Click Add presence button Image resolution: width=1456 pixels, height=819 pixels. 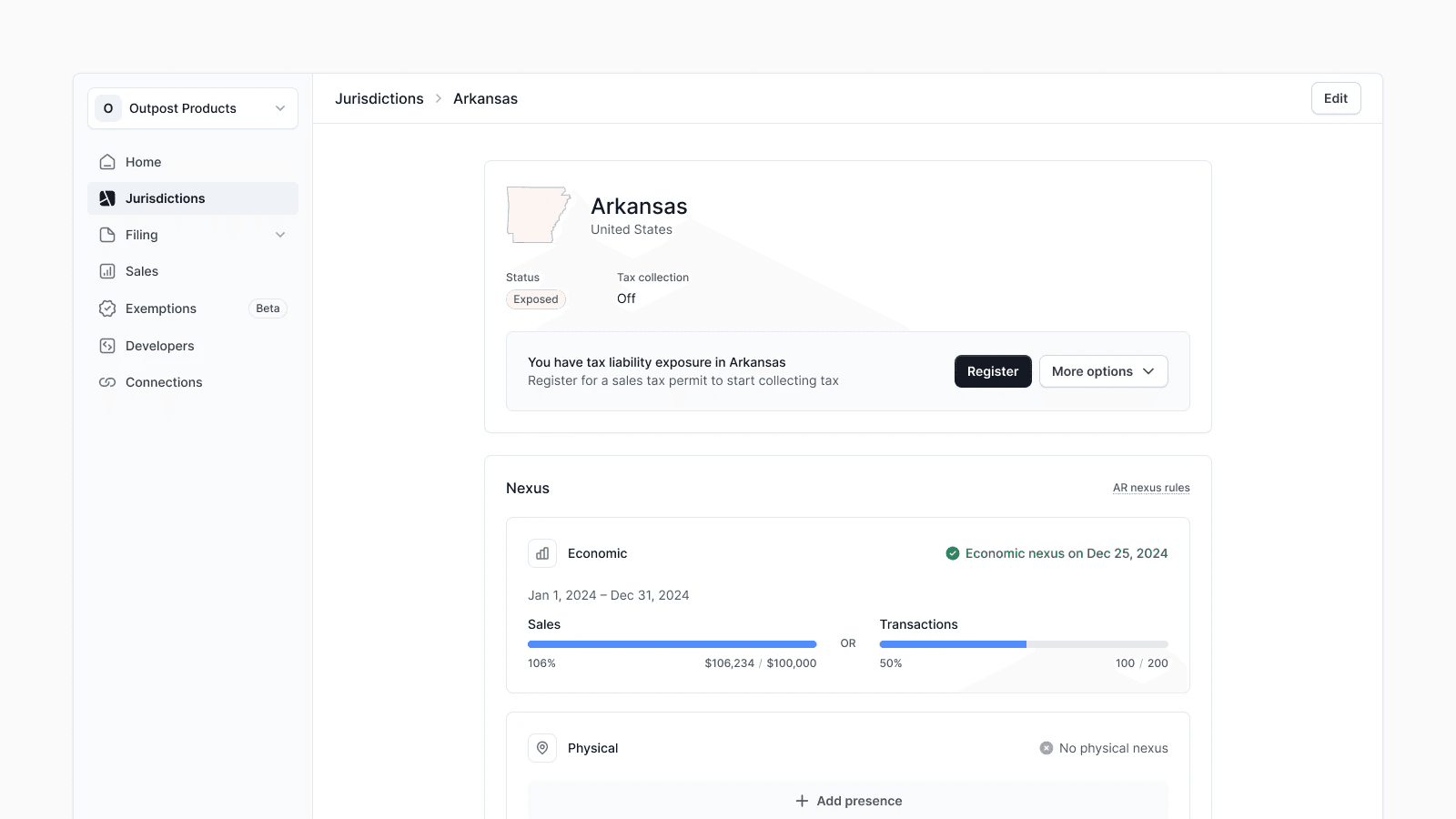coord(848,801)
